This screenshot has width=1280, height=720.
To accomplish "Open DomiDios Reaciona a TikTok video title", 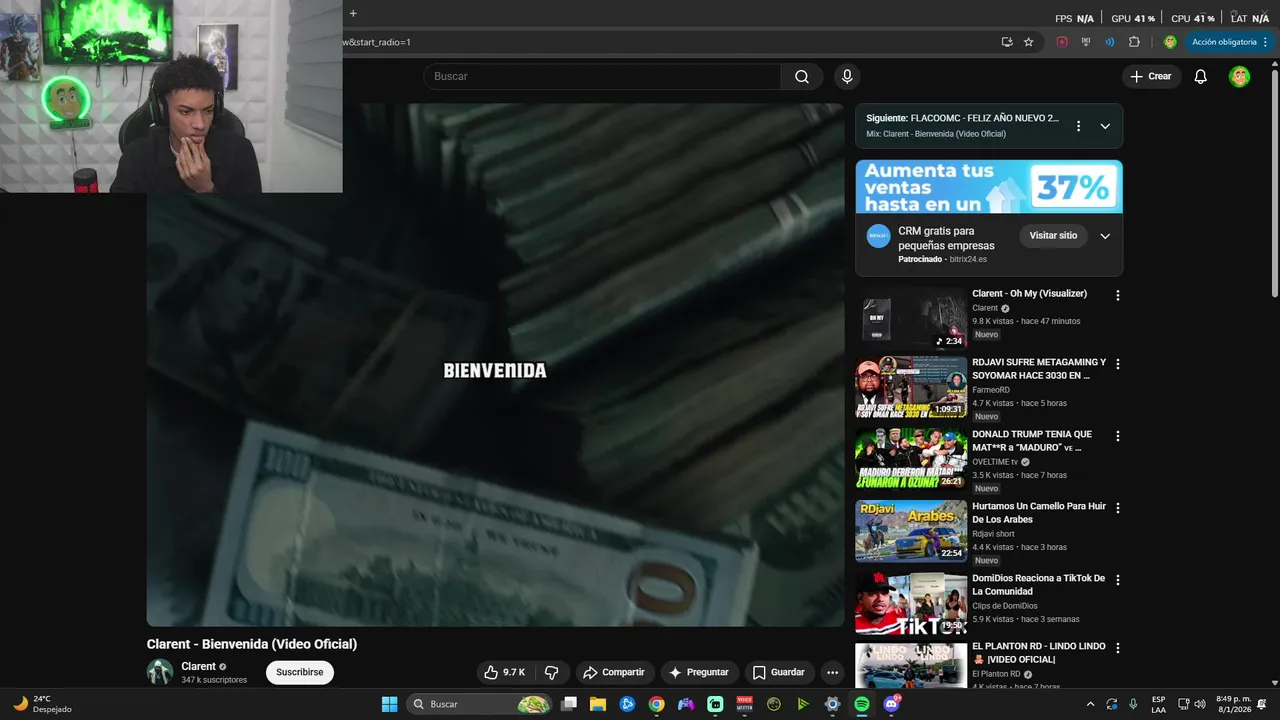I will tap(1039, 585).
